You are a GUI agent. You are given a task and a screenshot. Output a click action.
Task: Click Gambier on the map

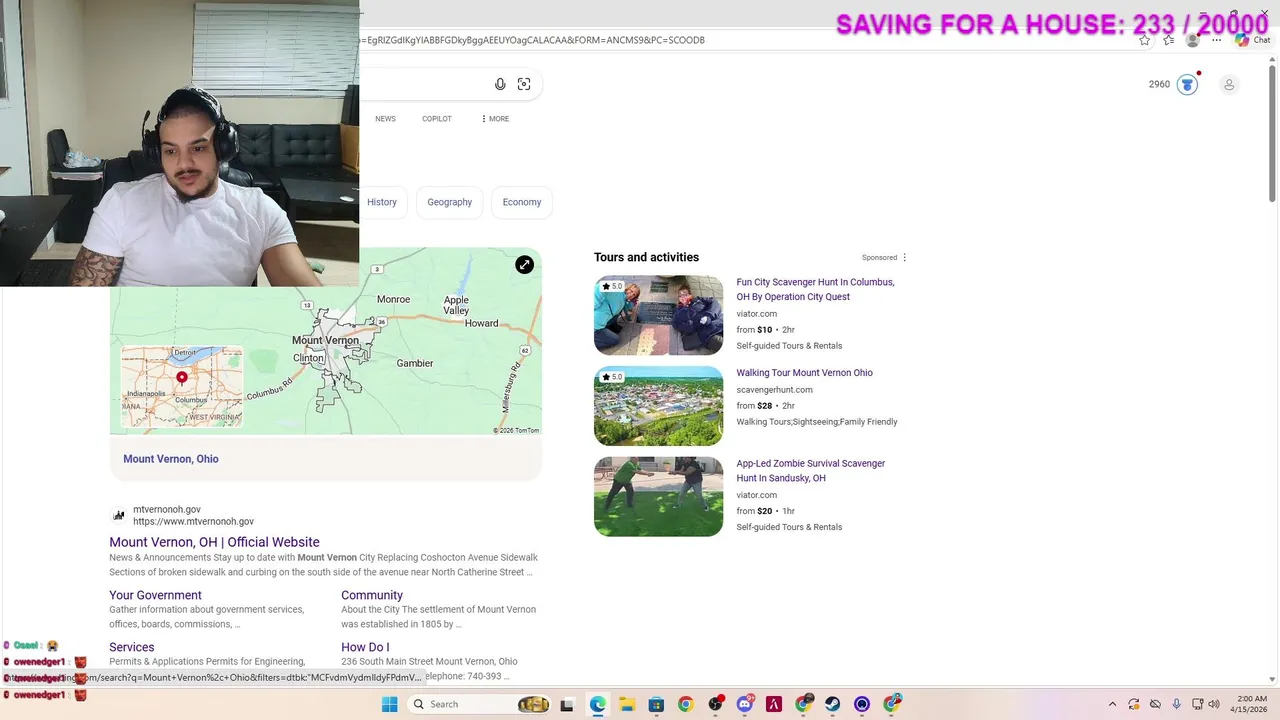(414, 363)
